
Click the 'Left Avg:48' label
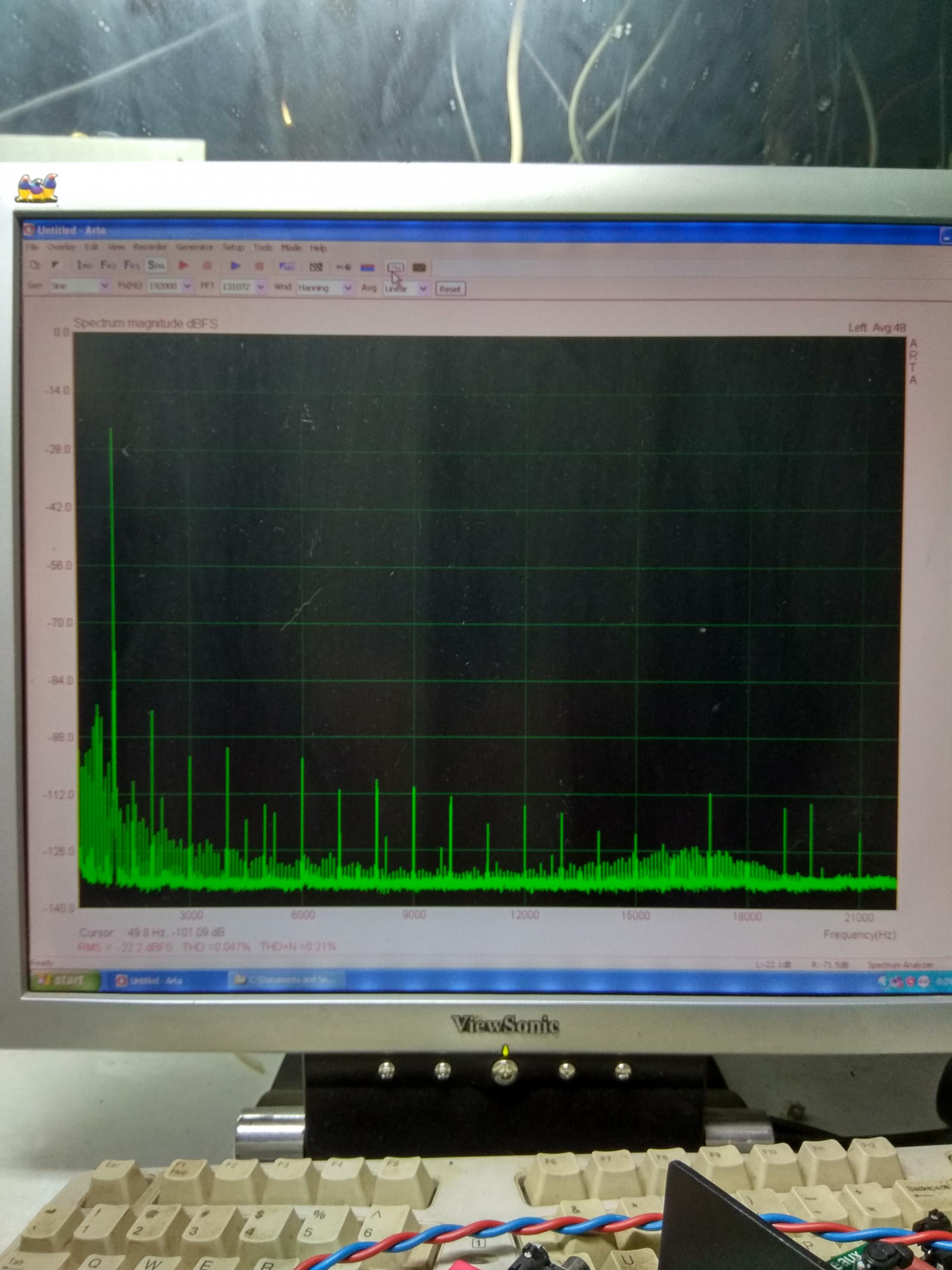coord(877,327)
